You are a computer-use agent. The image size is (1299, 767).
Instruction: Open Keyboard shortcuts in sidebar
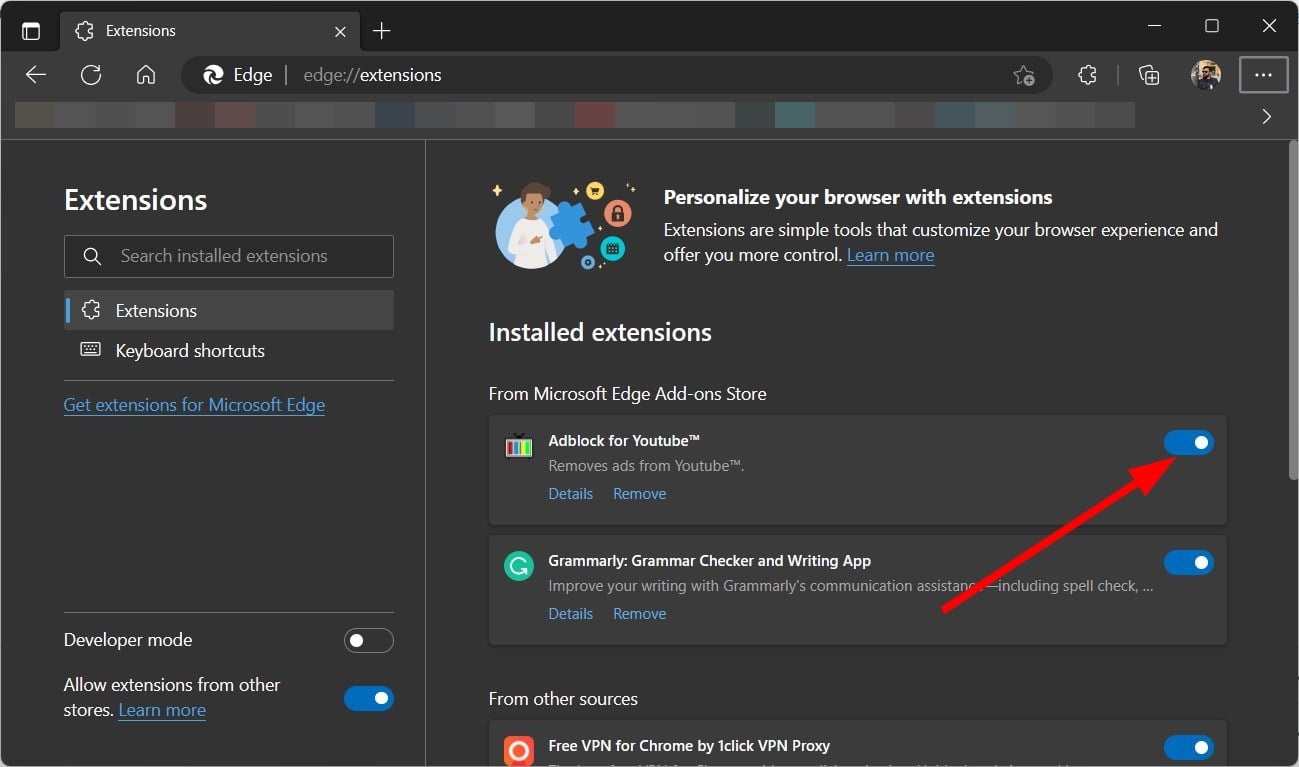[x=229, y=350]
